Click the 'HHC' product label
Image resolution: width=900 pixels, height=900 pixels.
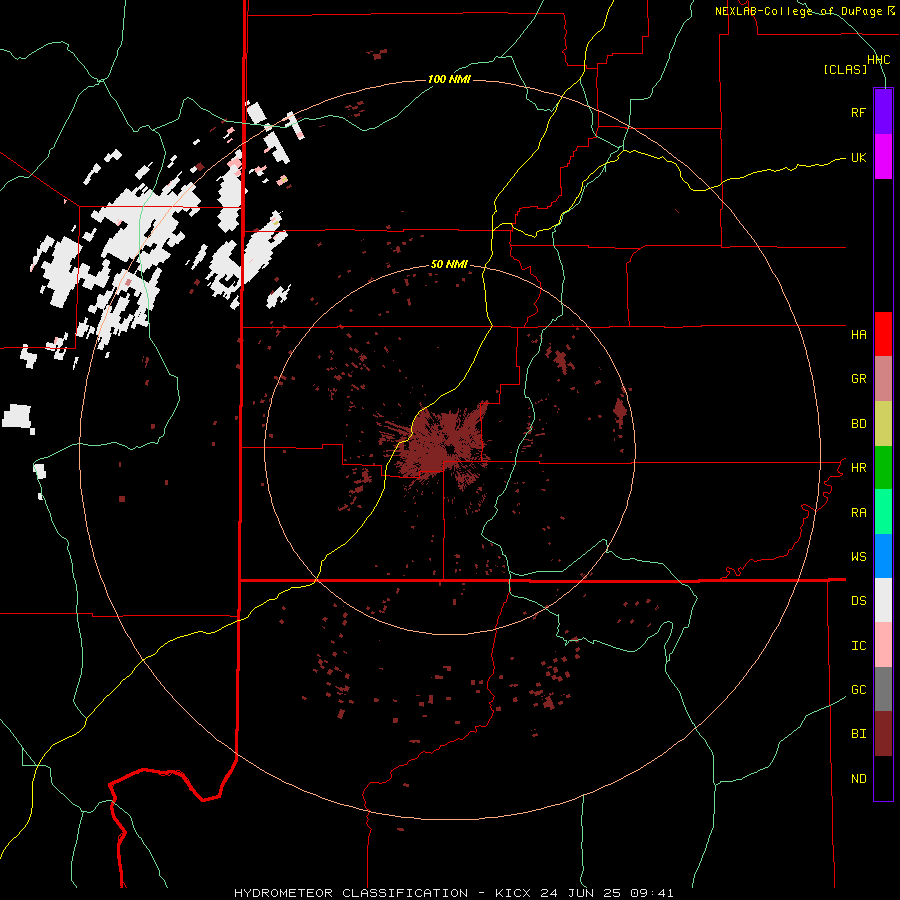(879, 60)
